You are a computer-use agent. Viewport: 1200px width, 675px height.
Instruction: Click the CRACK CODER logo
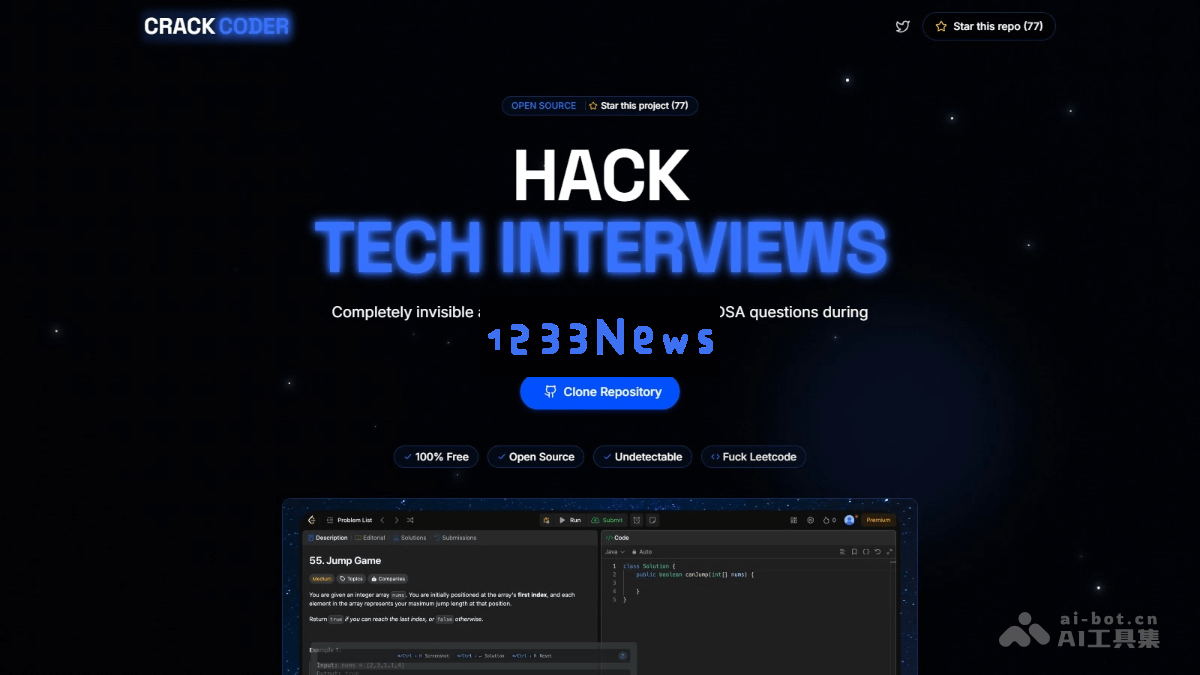[216, 27]
